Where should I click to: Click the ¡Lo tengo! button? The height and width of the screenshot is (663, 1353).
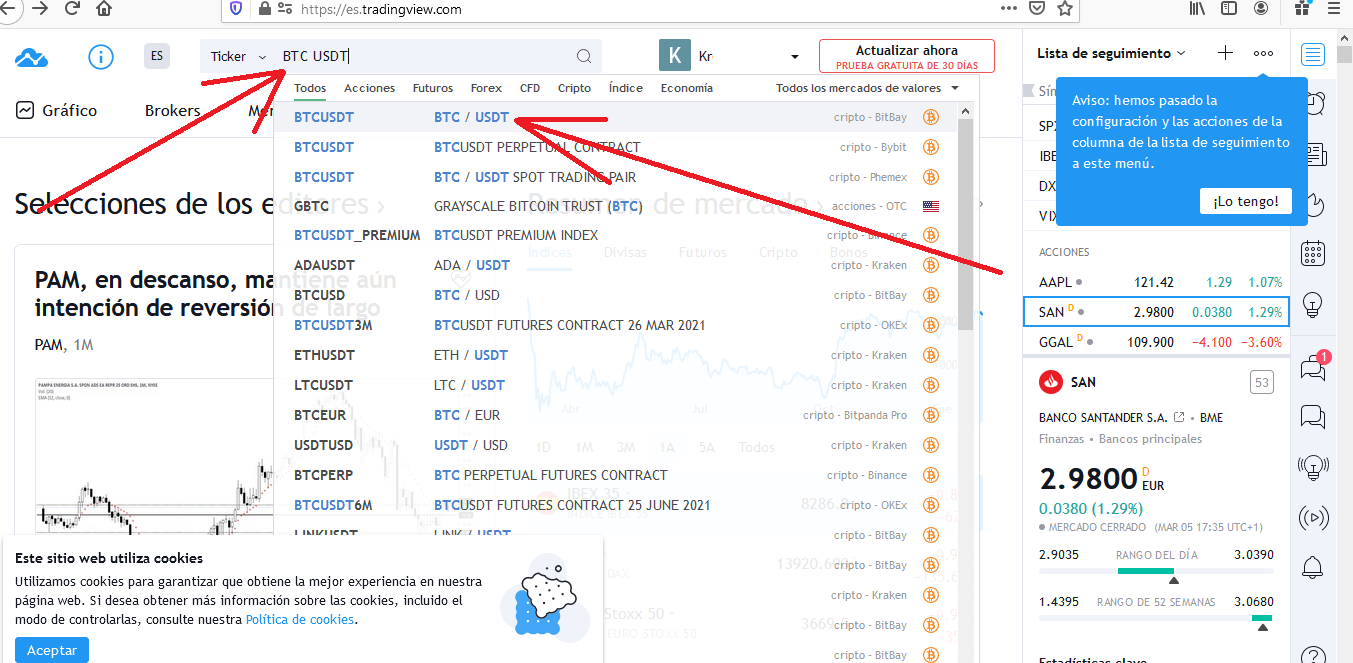pyautogui.click(x=1246, y=201)
